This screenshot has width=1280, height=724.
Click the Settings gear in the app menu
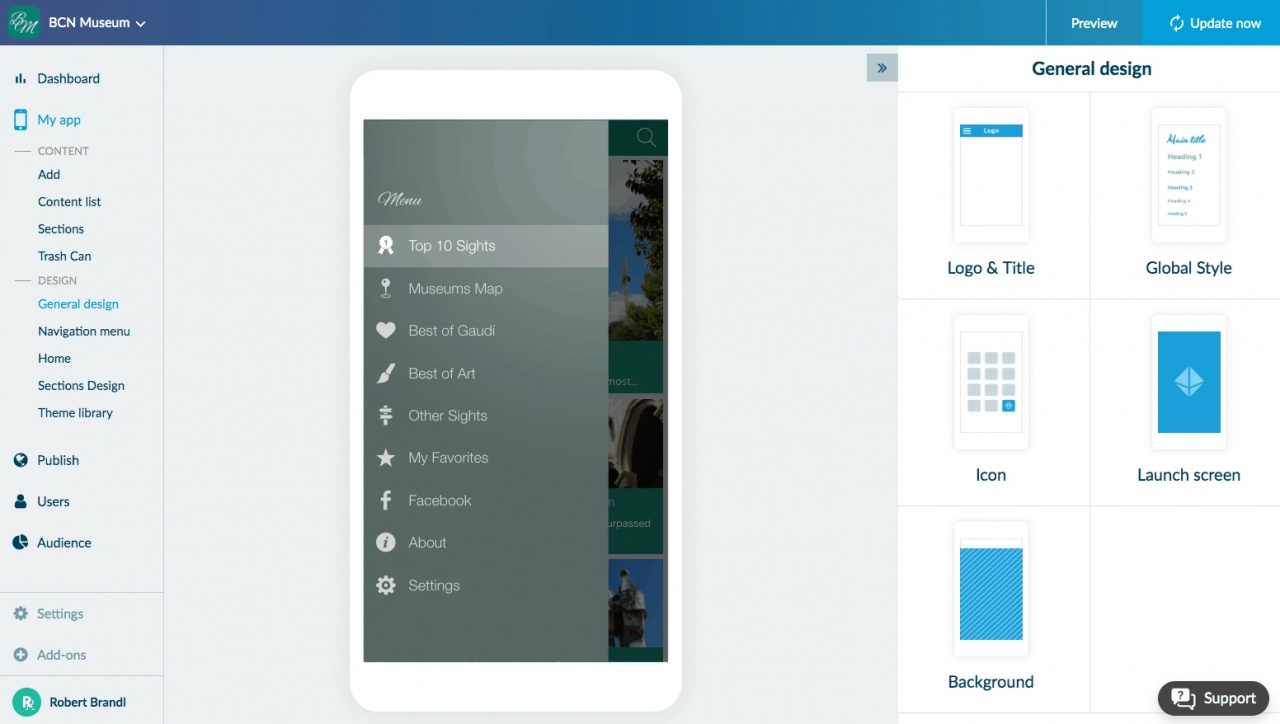[386, 585]
